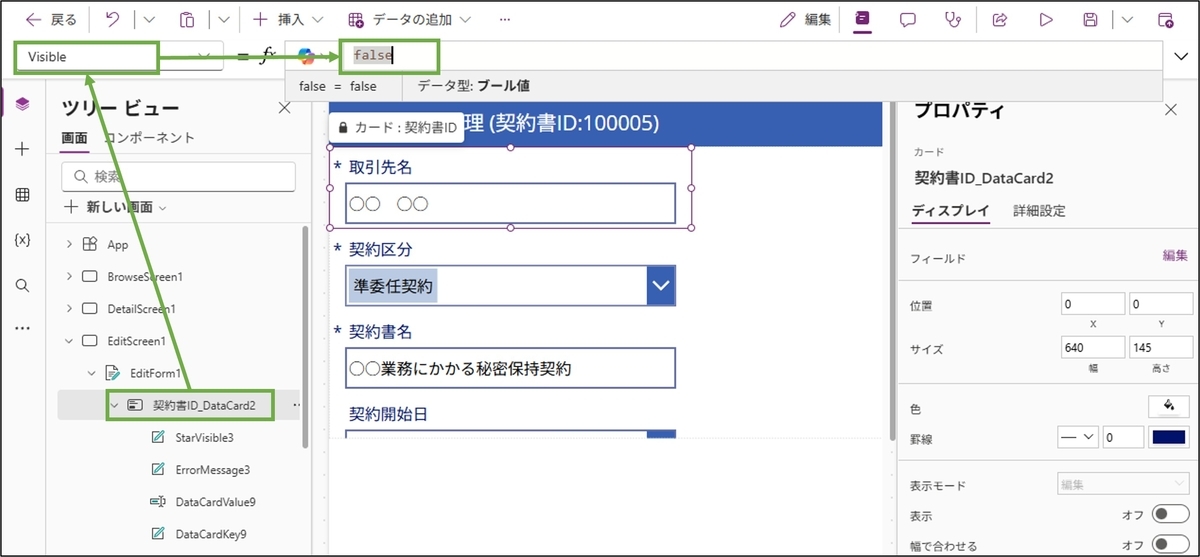
Task: Toggle the 表示 visibility switch
Action: (x=1170, y=515)
